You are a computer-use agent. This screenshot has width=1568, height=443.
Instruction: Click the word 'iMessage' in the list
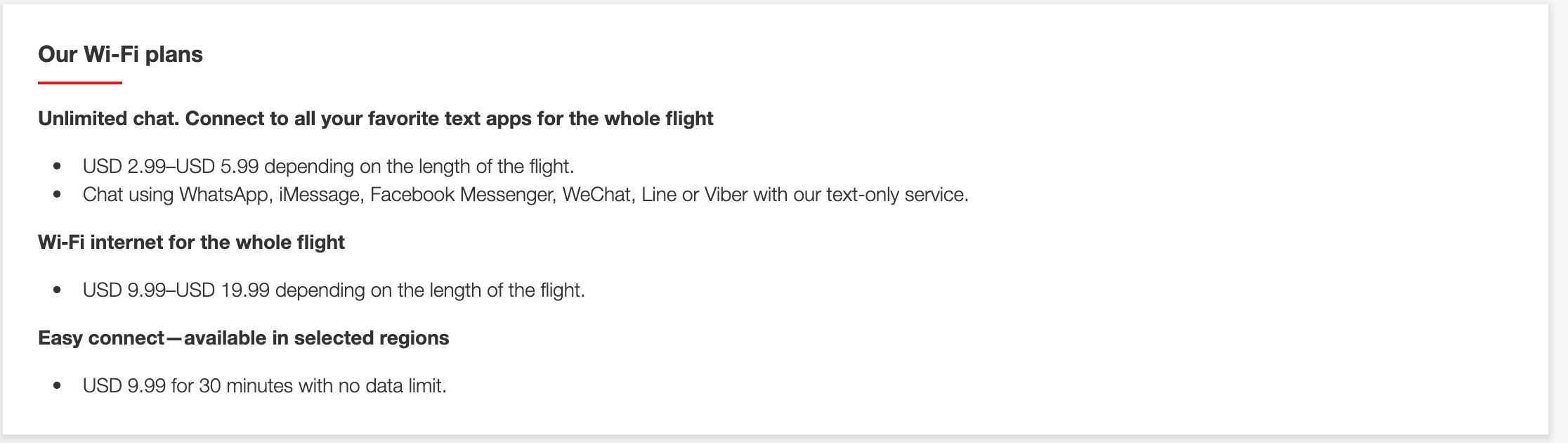(320, 195)
